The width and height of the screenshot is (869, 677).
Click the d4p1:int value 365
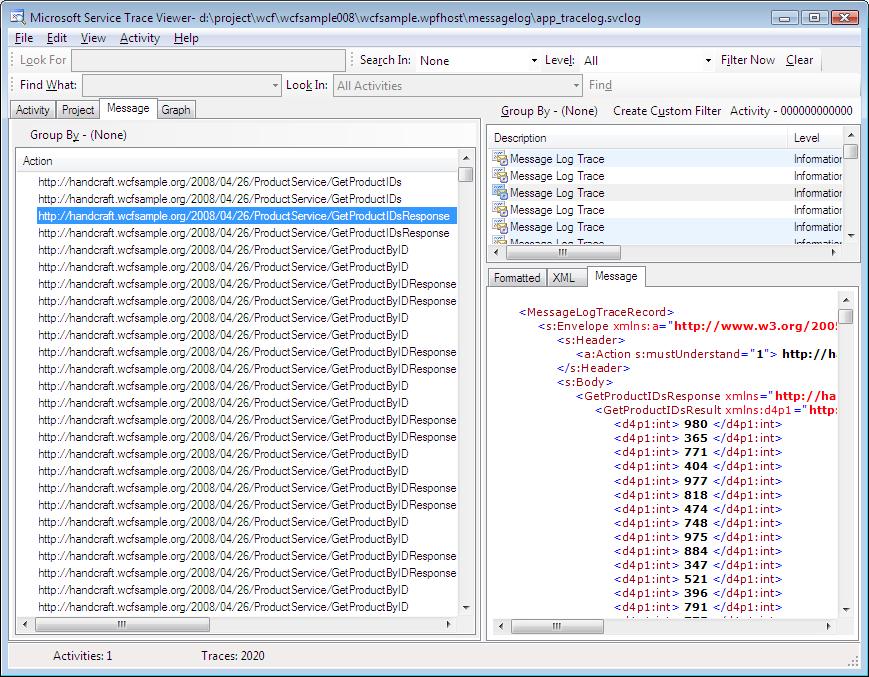(696, 438)
